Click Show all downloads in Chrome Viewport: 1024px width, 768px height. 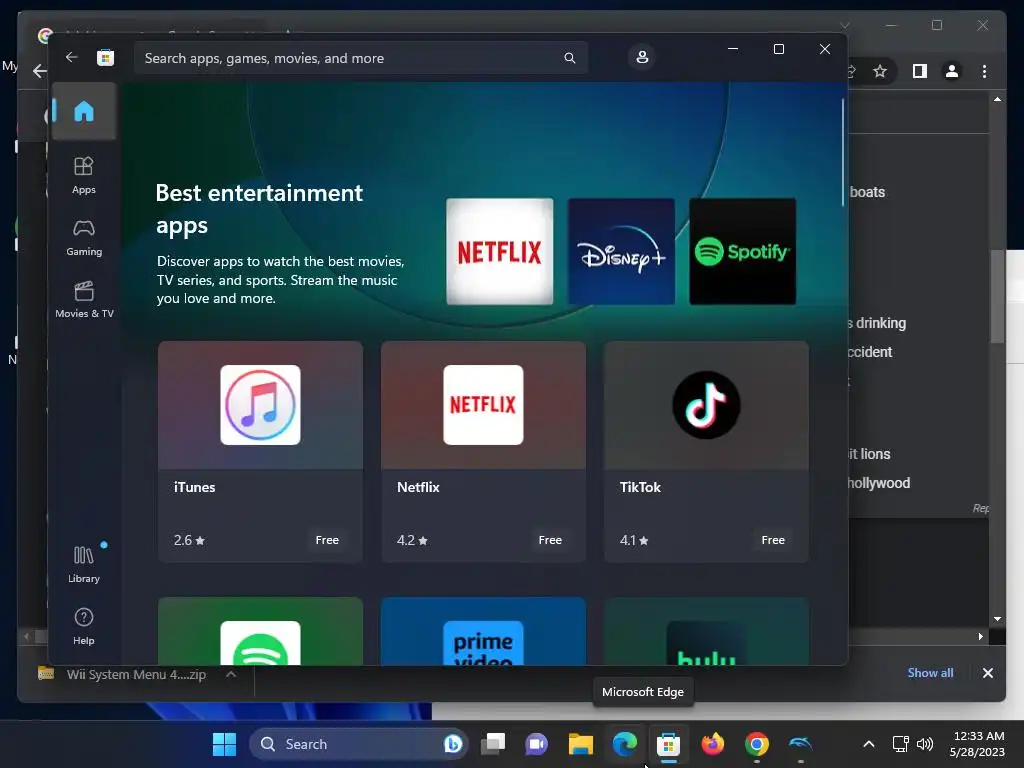coord(930,673)
